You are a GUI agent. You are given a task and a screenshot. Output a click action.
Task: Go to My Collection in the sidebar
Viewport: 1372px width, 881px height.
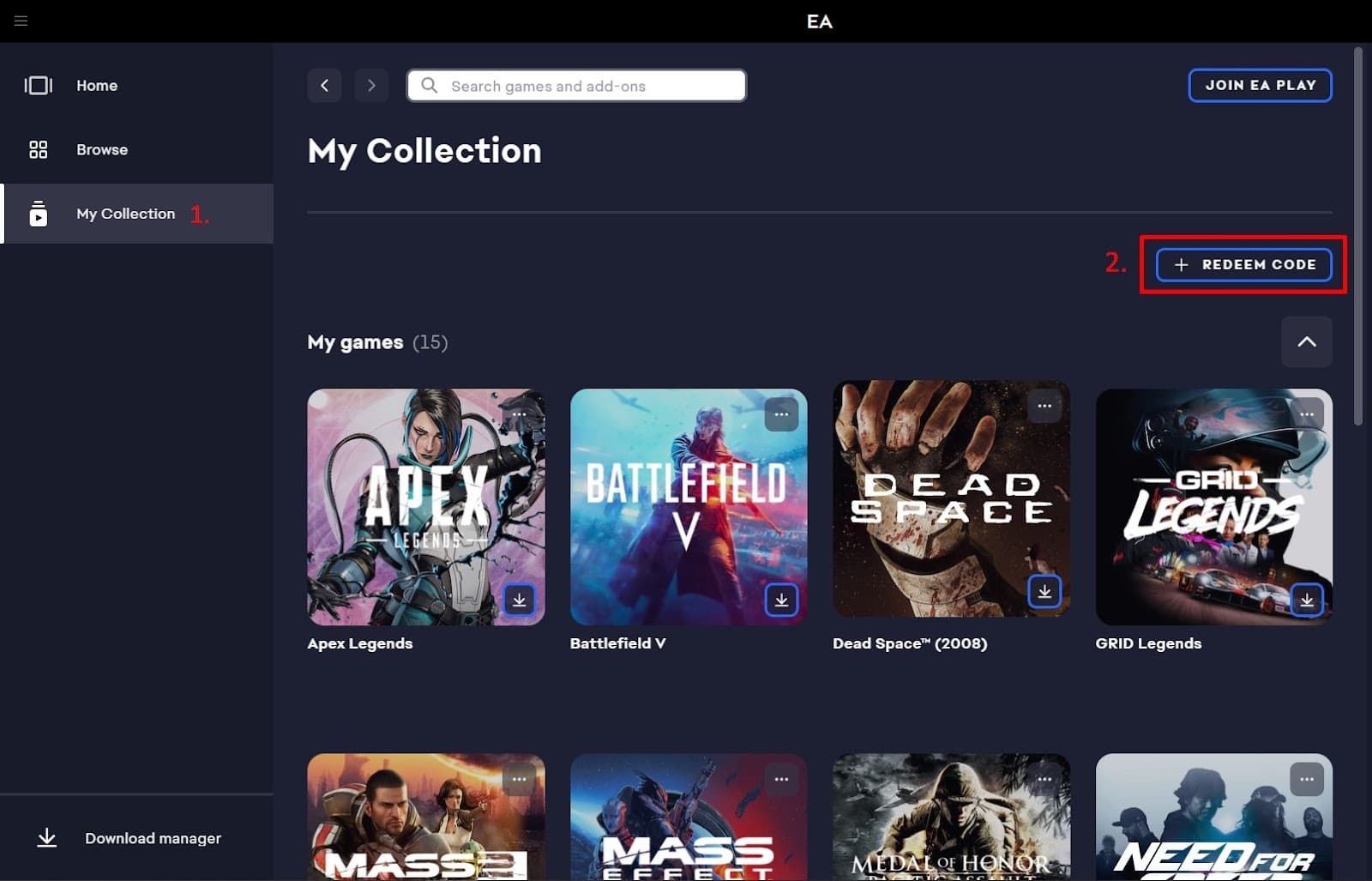pyautogui.click(x=125, y=214)
